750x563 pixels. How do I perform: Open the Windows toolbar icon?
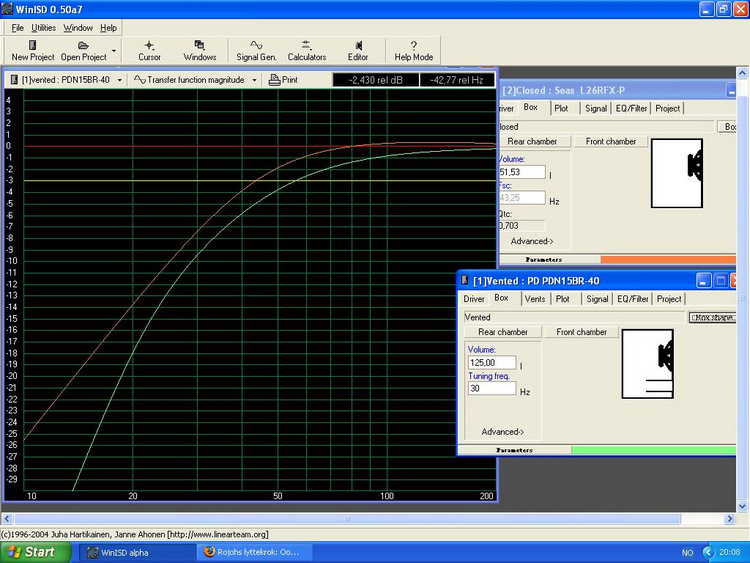pos(199,50)
